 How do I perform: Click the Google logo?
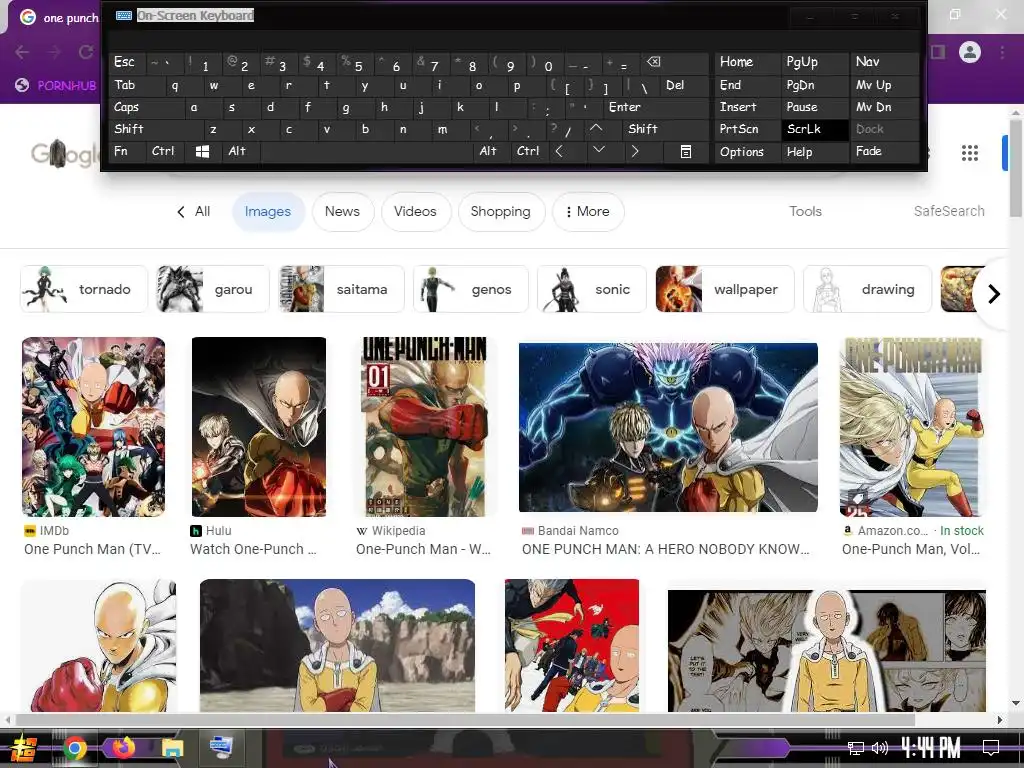click(65, 154)
